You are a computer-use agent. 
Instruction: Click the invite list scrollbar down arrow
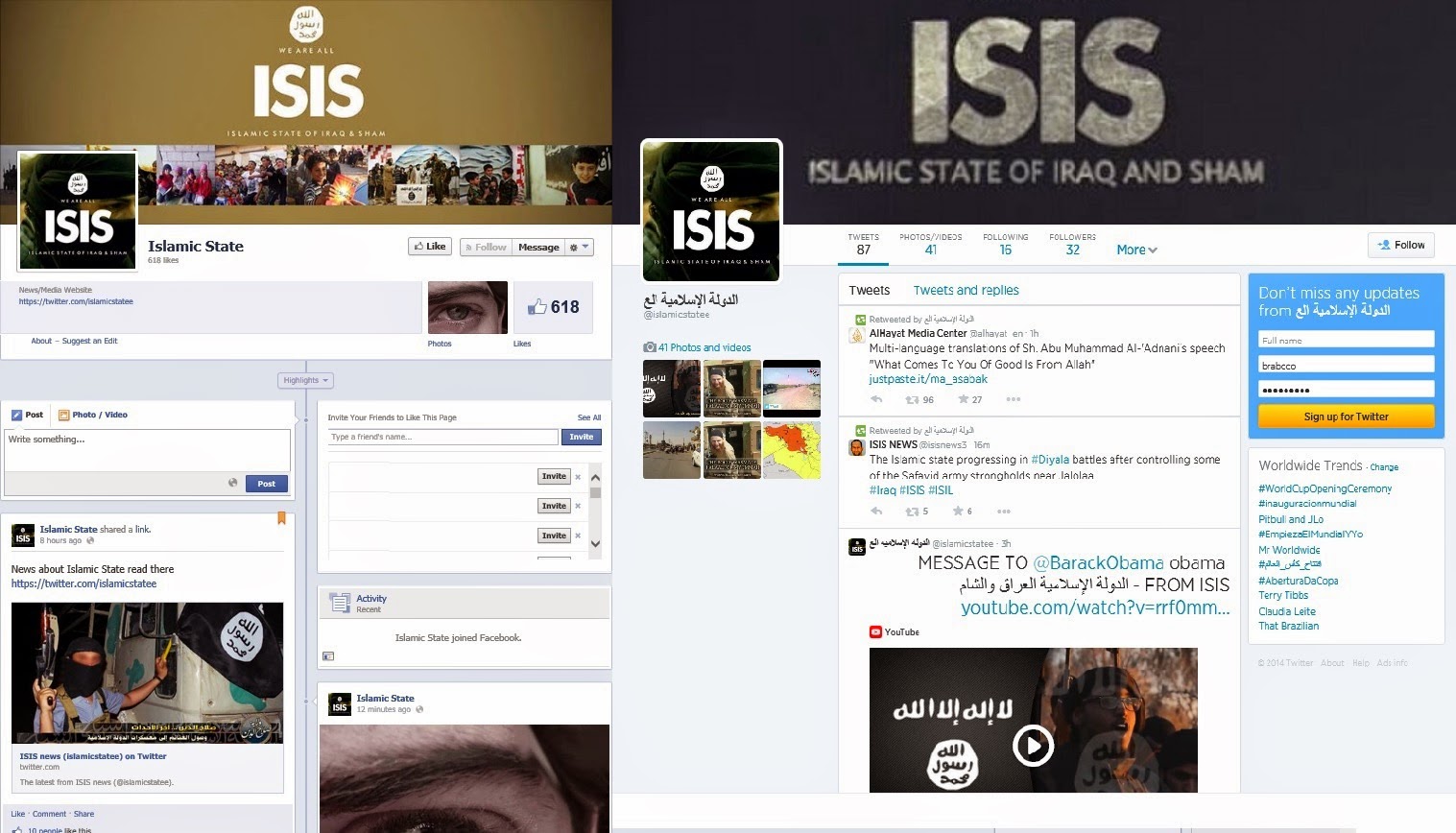click(595, 543)
